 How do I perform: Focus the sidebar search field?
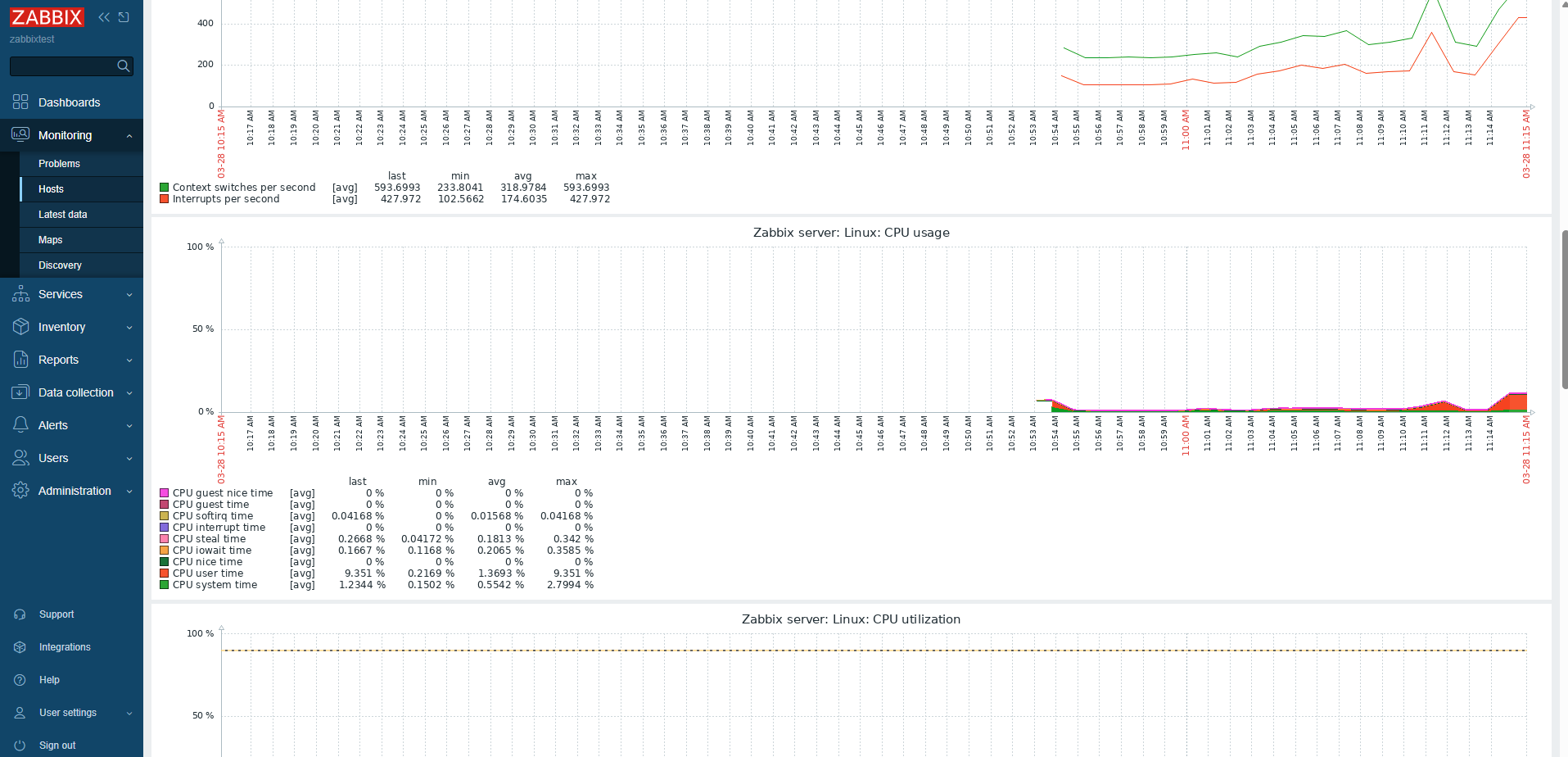click(x=71, y=66)
